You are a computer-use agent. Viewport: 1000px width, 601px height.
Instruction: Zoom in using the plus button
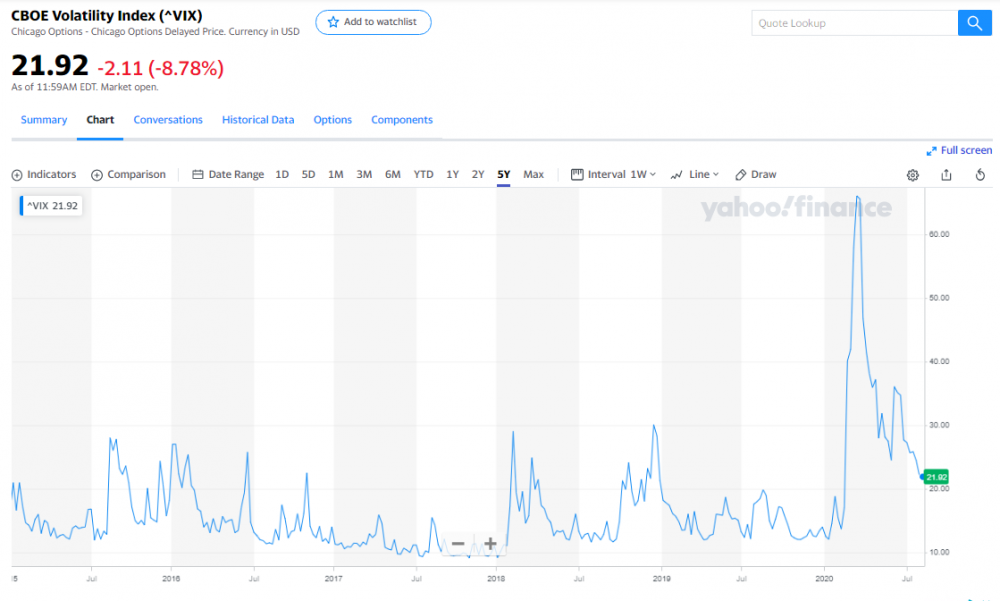coord(491,545)
